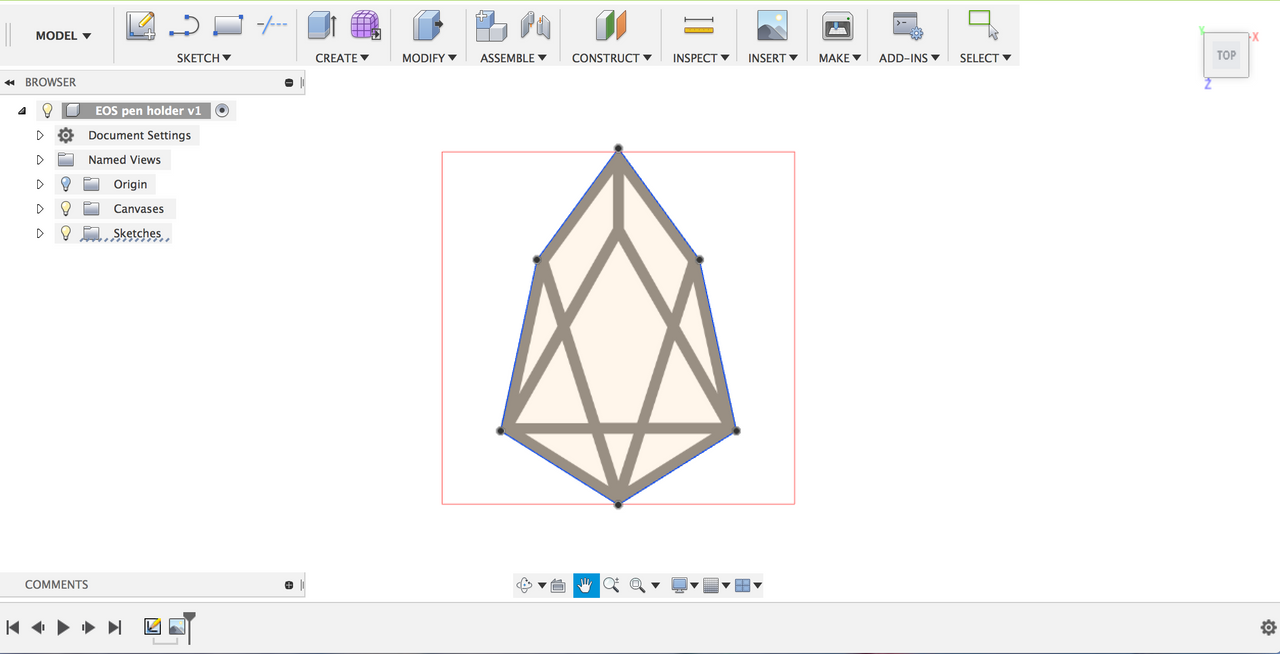1280x654 pixels.
Task: Expand the COMMENTS panel with plus button
Action: 289,585
